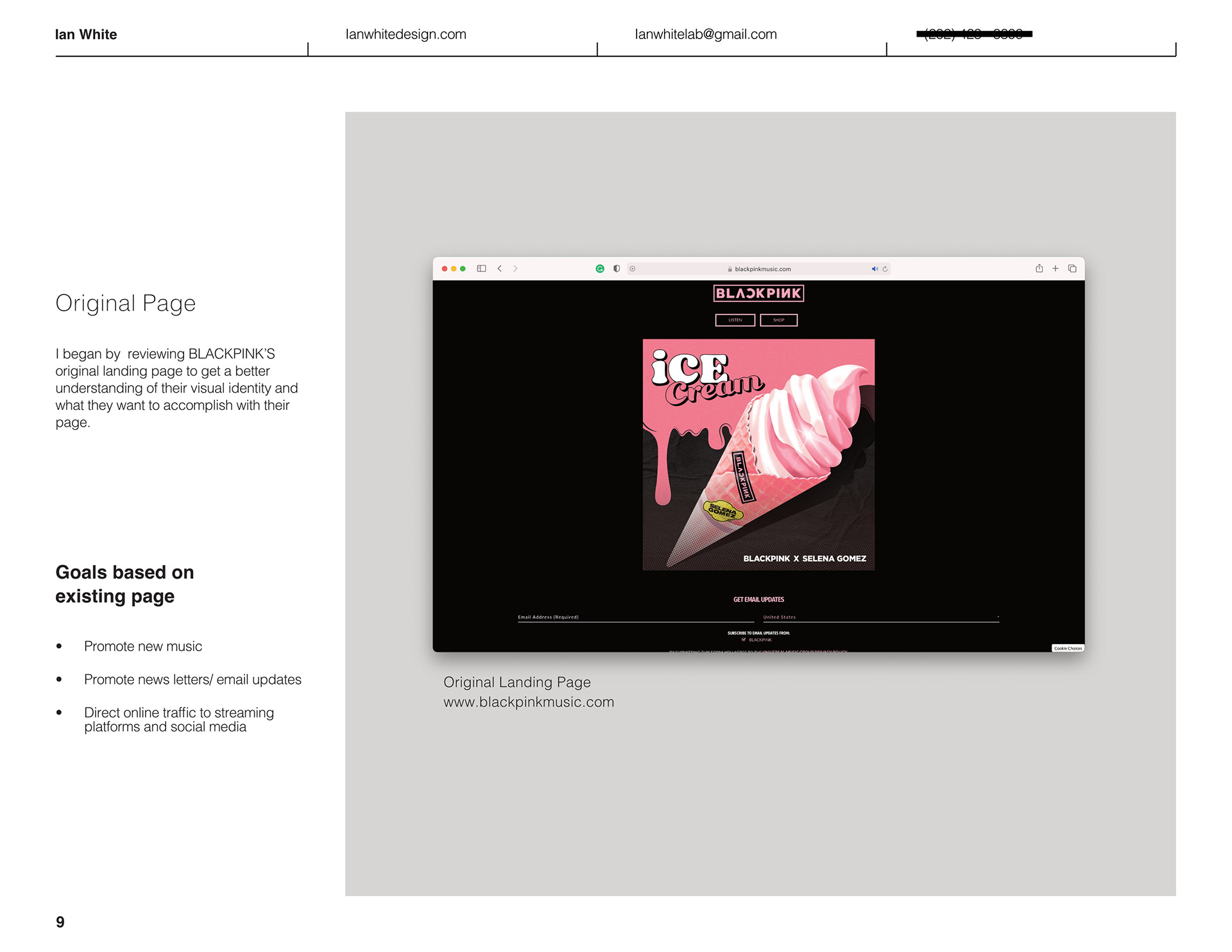Click the Ice Cream album artwork

click(x=758, y=455)
